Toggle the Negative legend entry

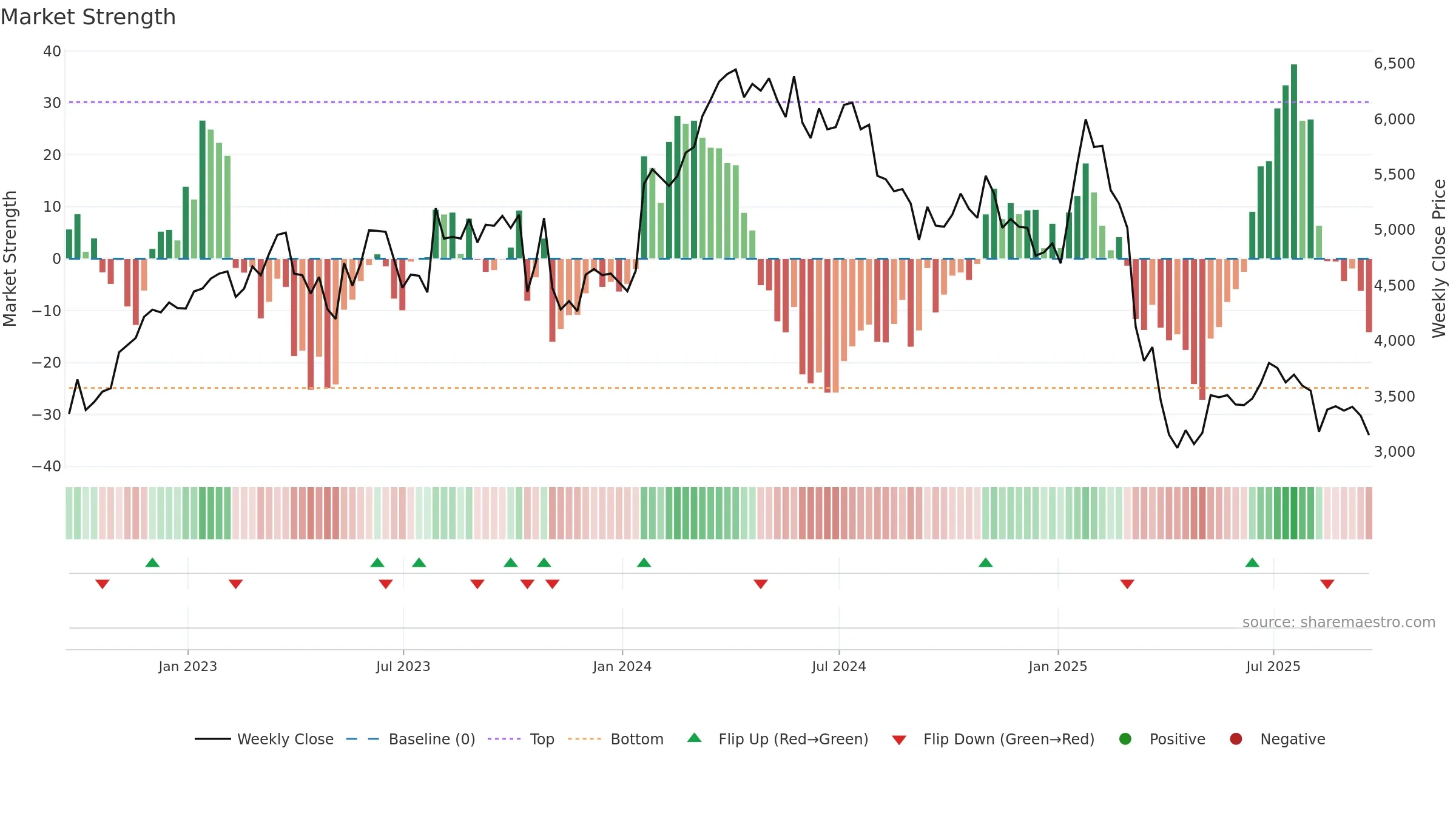click(1277, 739)
